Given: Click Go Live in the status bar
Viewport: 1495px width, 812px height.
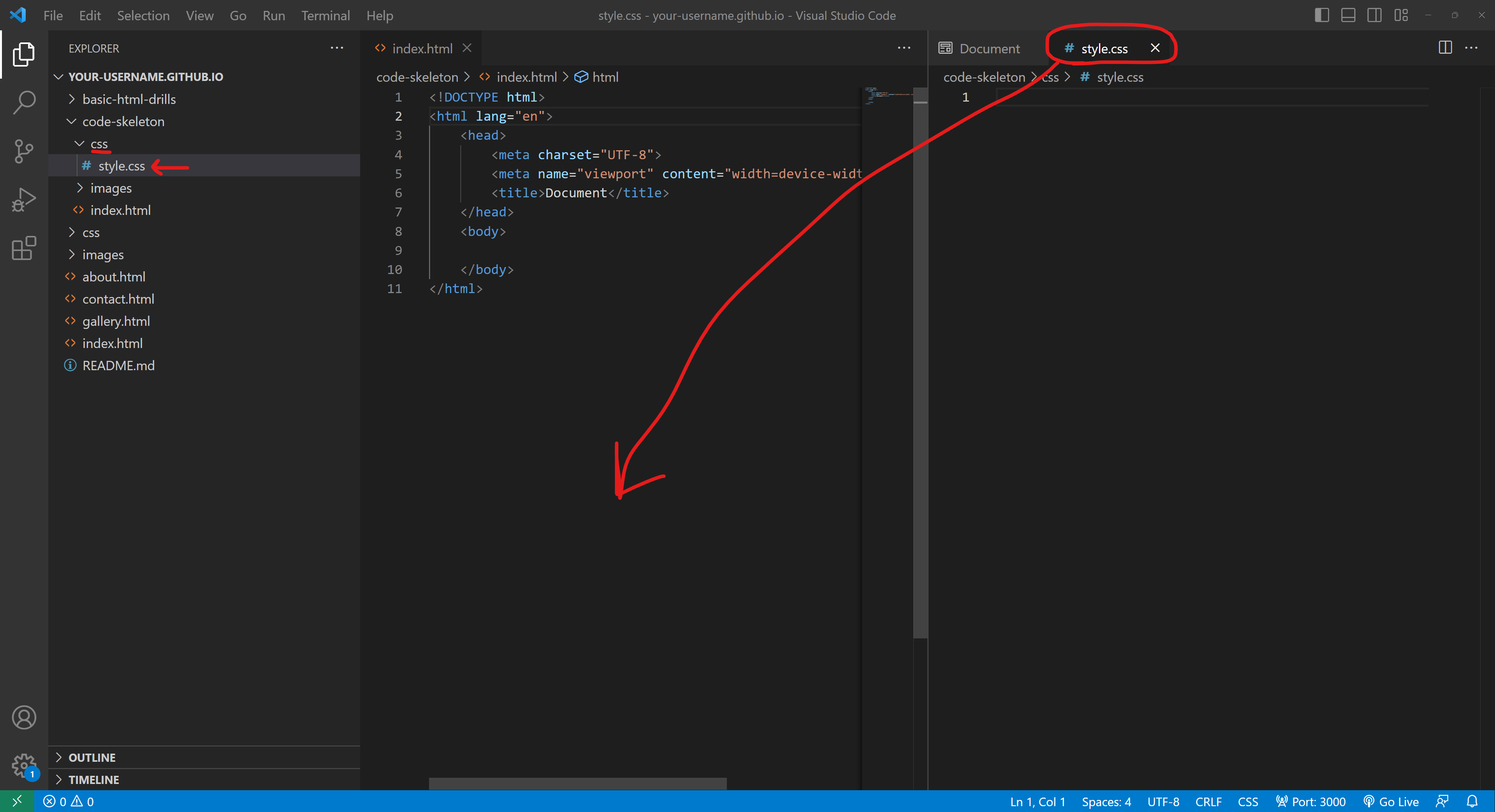Looking at the screenshot, I should (x=1391, y=801).
